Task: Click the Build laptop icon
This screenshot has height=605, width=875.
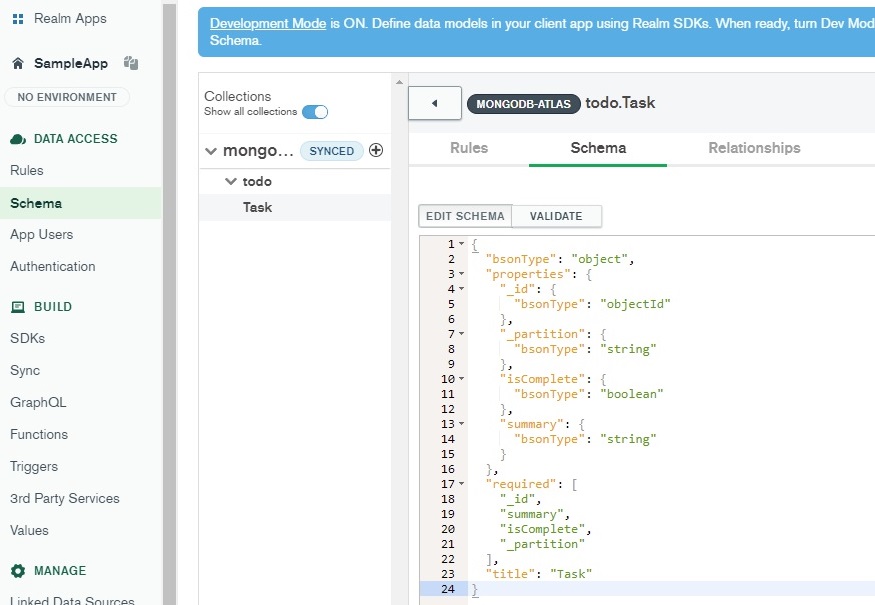Action: tap(18, 307)
